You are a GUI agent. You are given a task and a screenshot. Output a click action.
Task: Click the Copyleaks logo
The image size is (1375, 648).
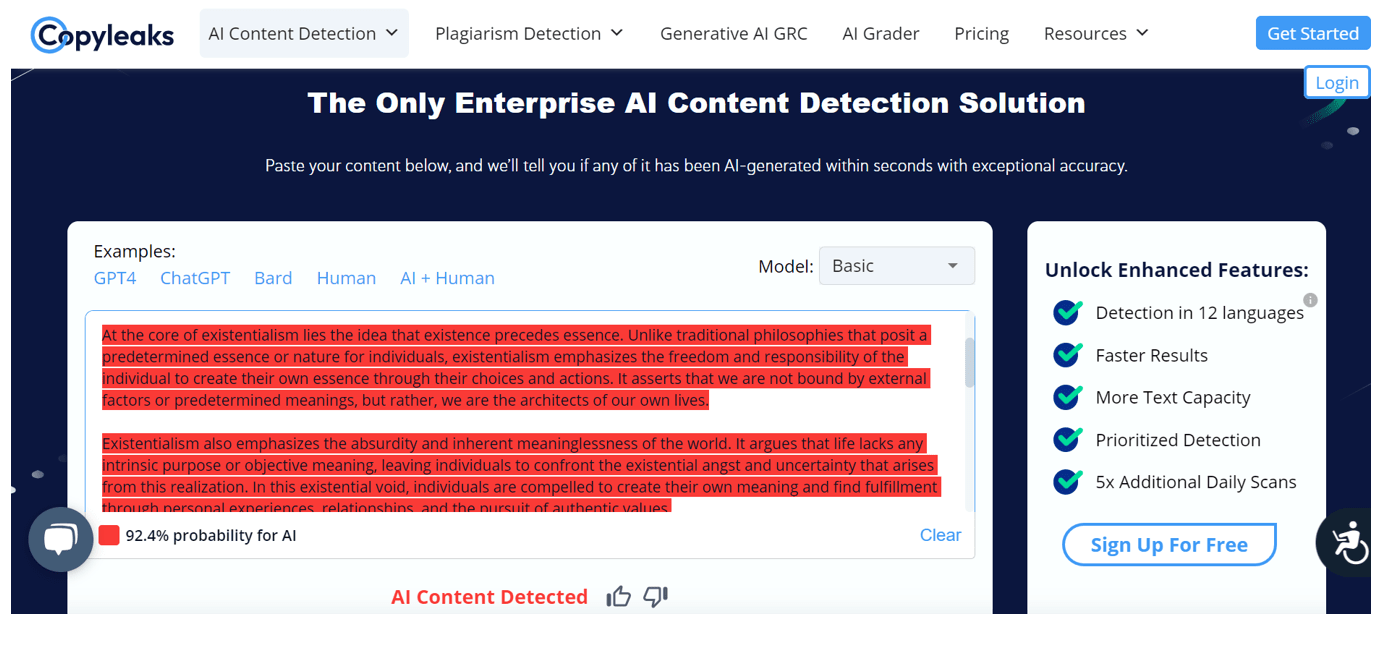[103, 35]
